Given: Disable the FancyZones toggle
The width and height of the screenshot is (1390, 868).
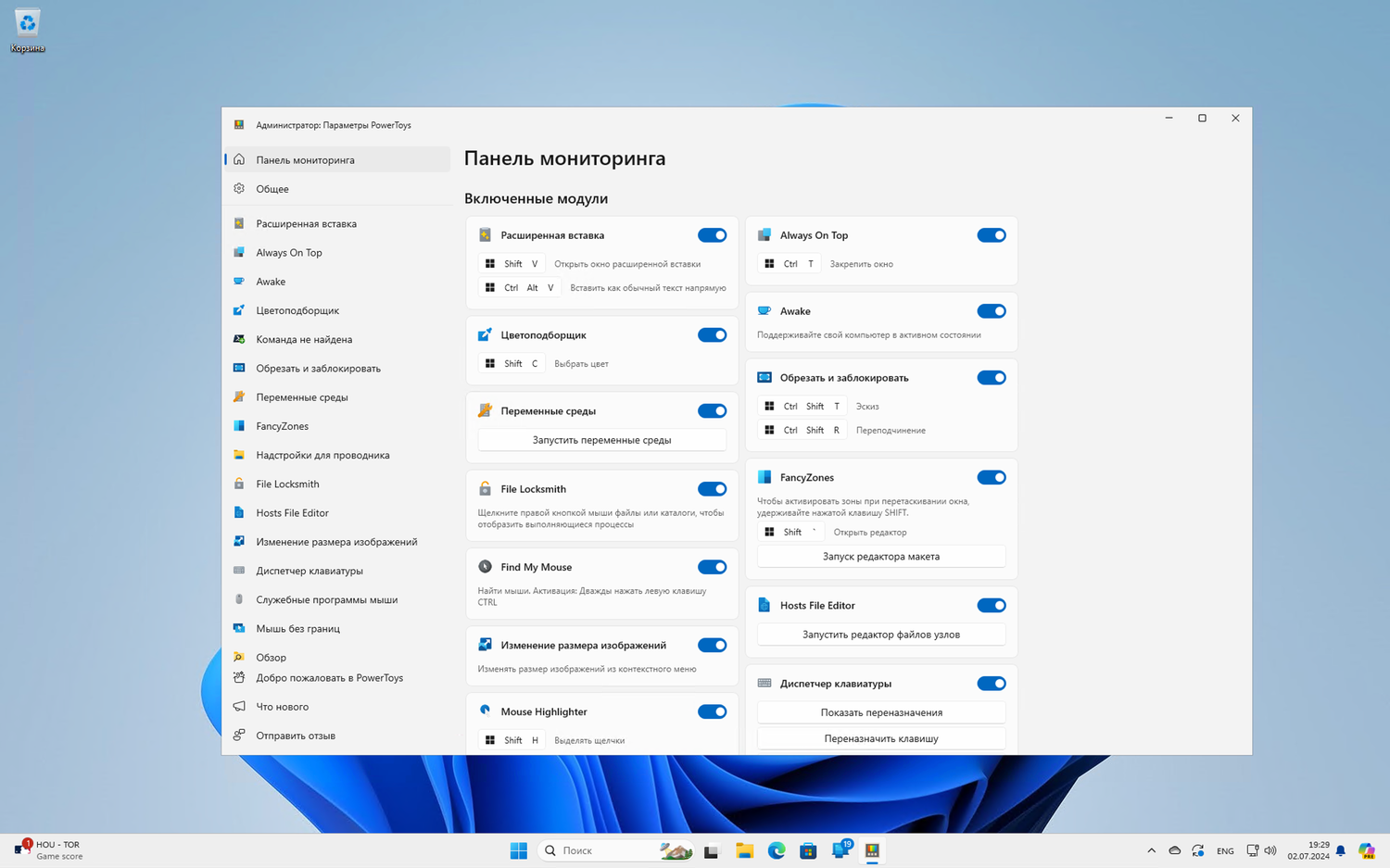Looking at the screenshot, I should [x=992, y=478].
